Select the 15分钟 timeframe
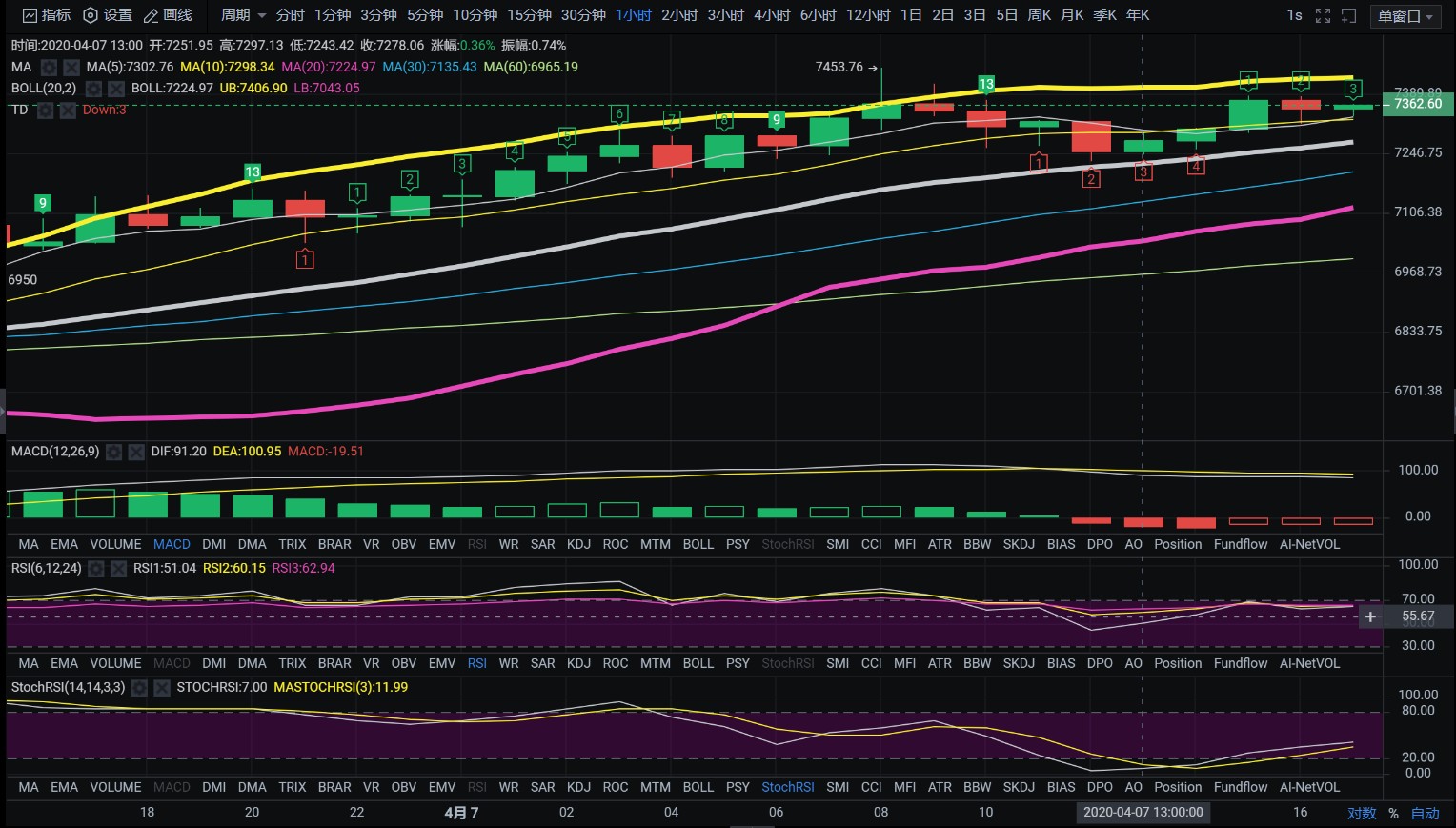Viewport: 1456px width, 828px height. pyautogui.click(x=529, y=15)
